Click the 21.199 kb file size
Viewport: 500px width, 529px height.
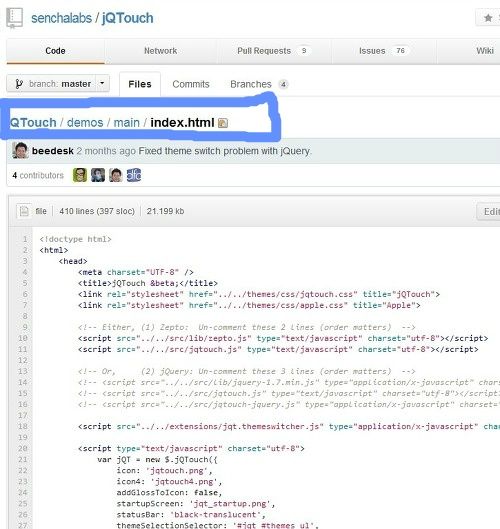coord(165,211)
